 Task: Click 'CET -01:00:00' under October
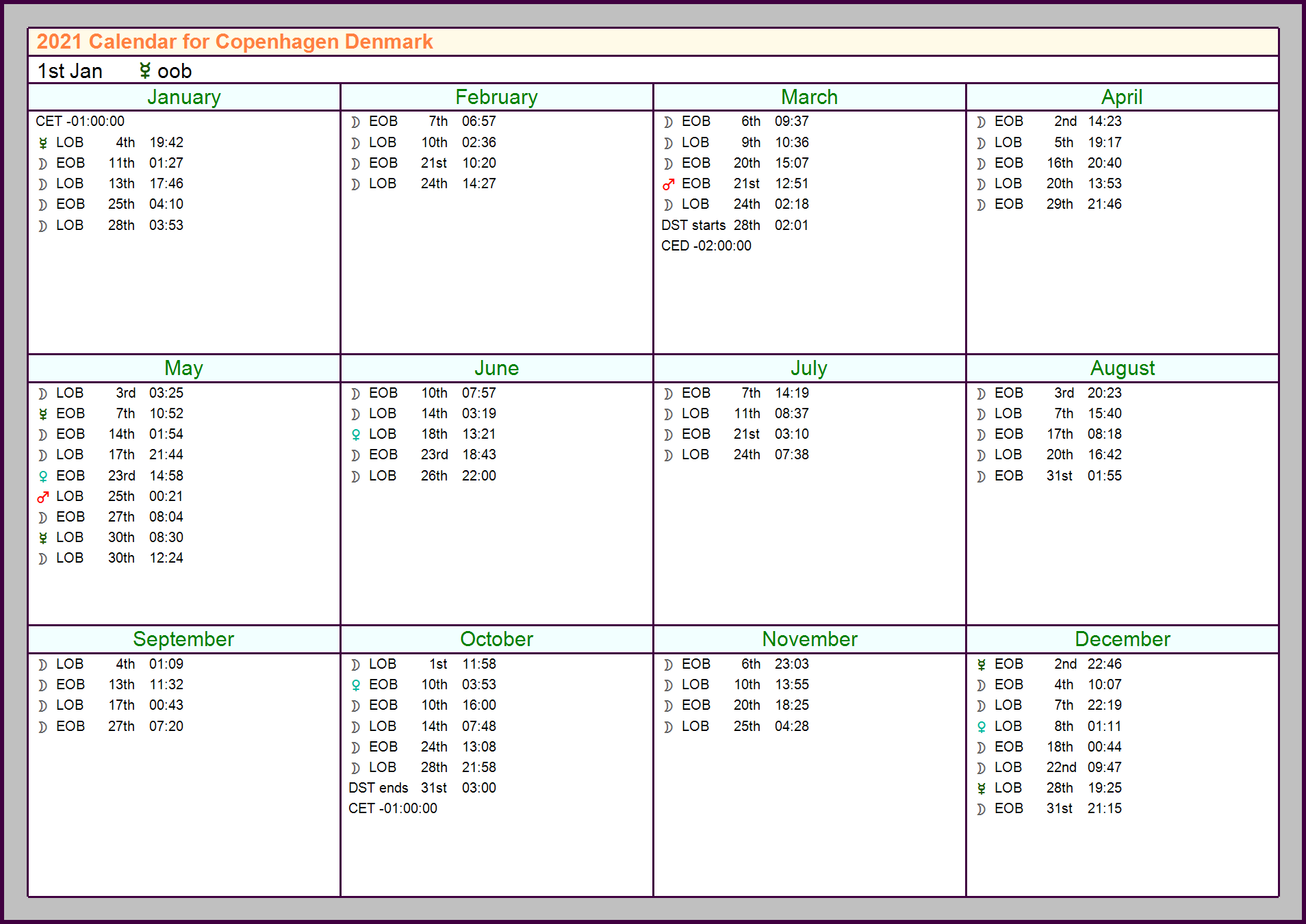click(393, 808)
